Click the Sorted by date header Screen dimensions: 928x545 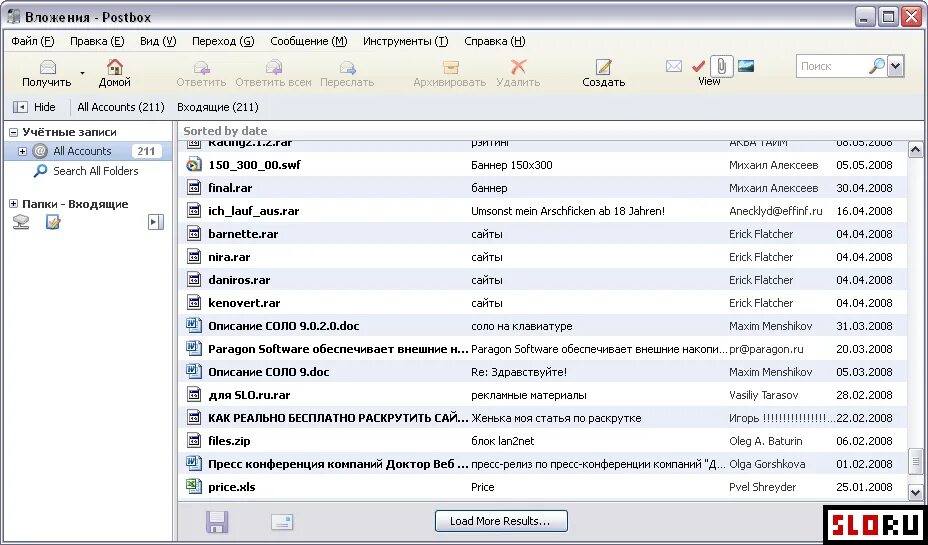tap(225, 131)
